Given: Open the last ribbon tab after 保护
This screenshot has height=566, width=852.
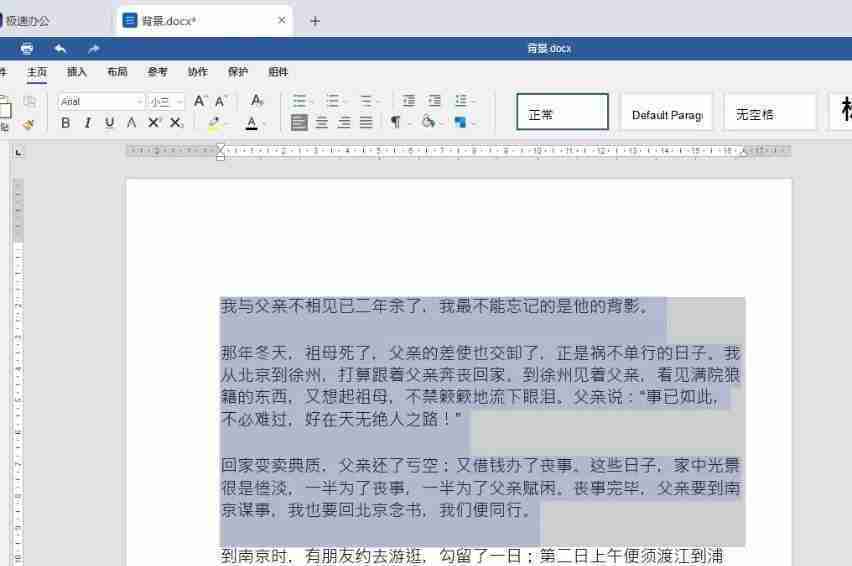Looking at the screenshot, I should click(278, 72).
